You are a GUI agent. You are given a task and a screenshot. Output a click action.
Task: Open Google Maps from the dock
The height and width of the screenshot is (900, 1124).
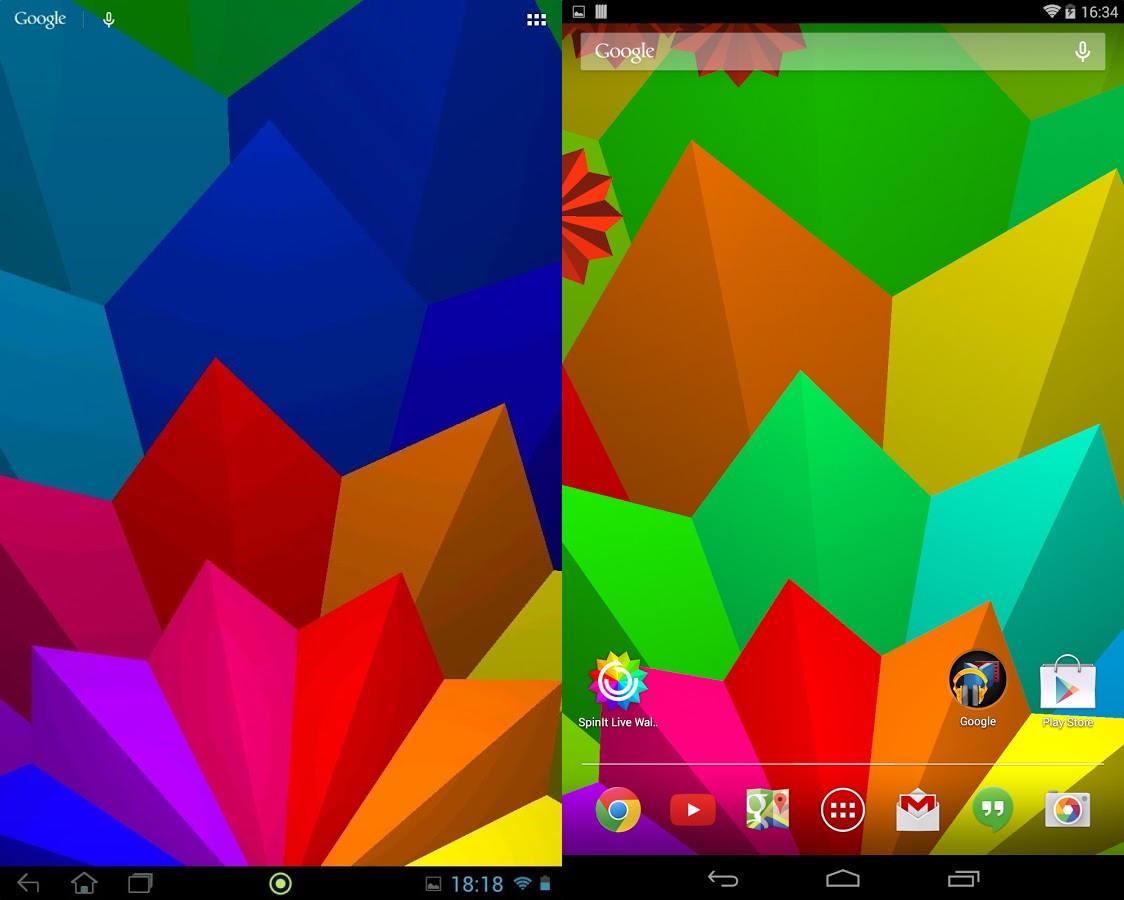767,810
